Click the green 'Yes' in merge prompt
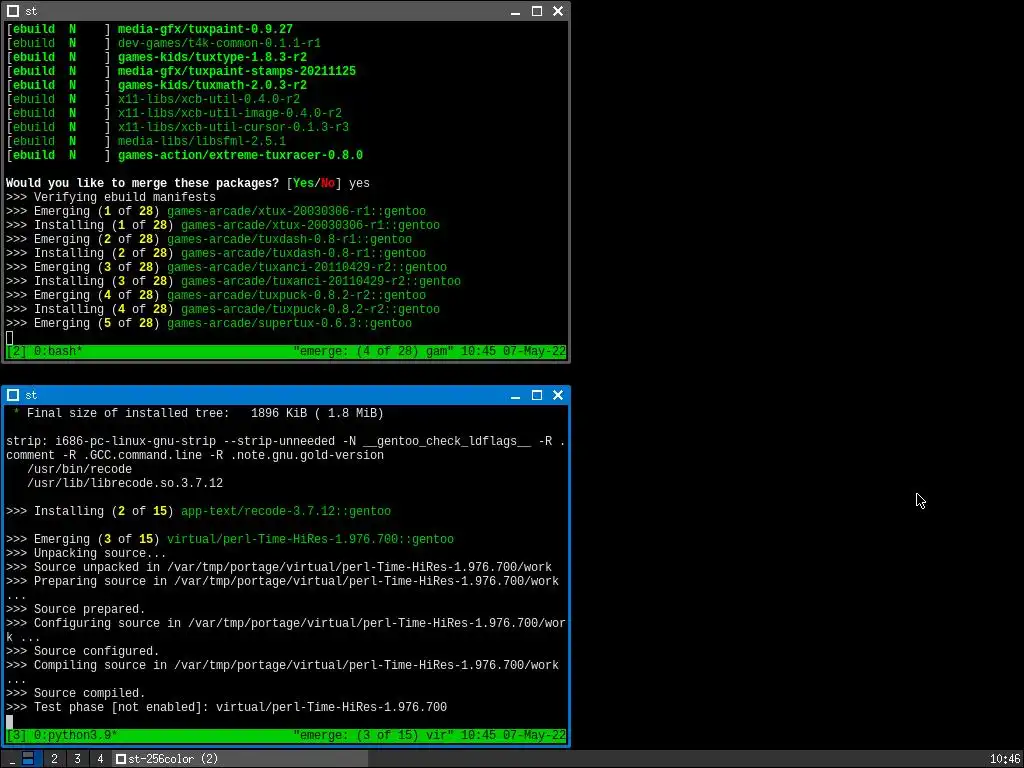The width and height of the screenshot is (1024, 768). tap(304, 184)
